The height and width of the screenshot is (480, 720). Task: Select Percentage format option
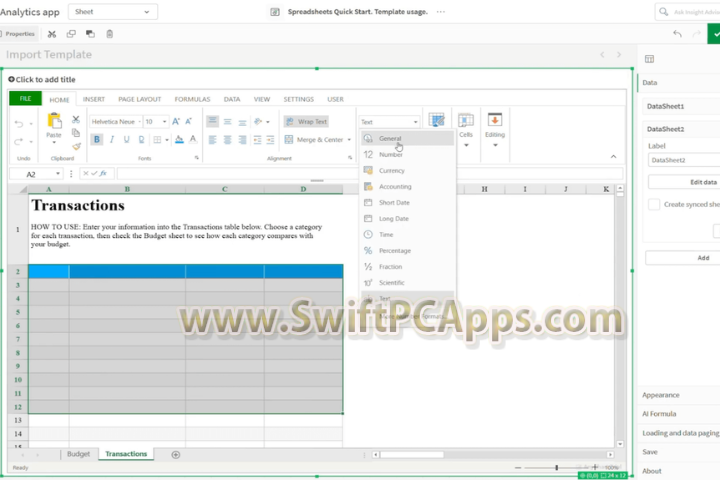point(407,250)
